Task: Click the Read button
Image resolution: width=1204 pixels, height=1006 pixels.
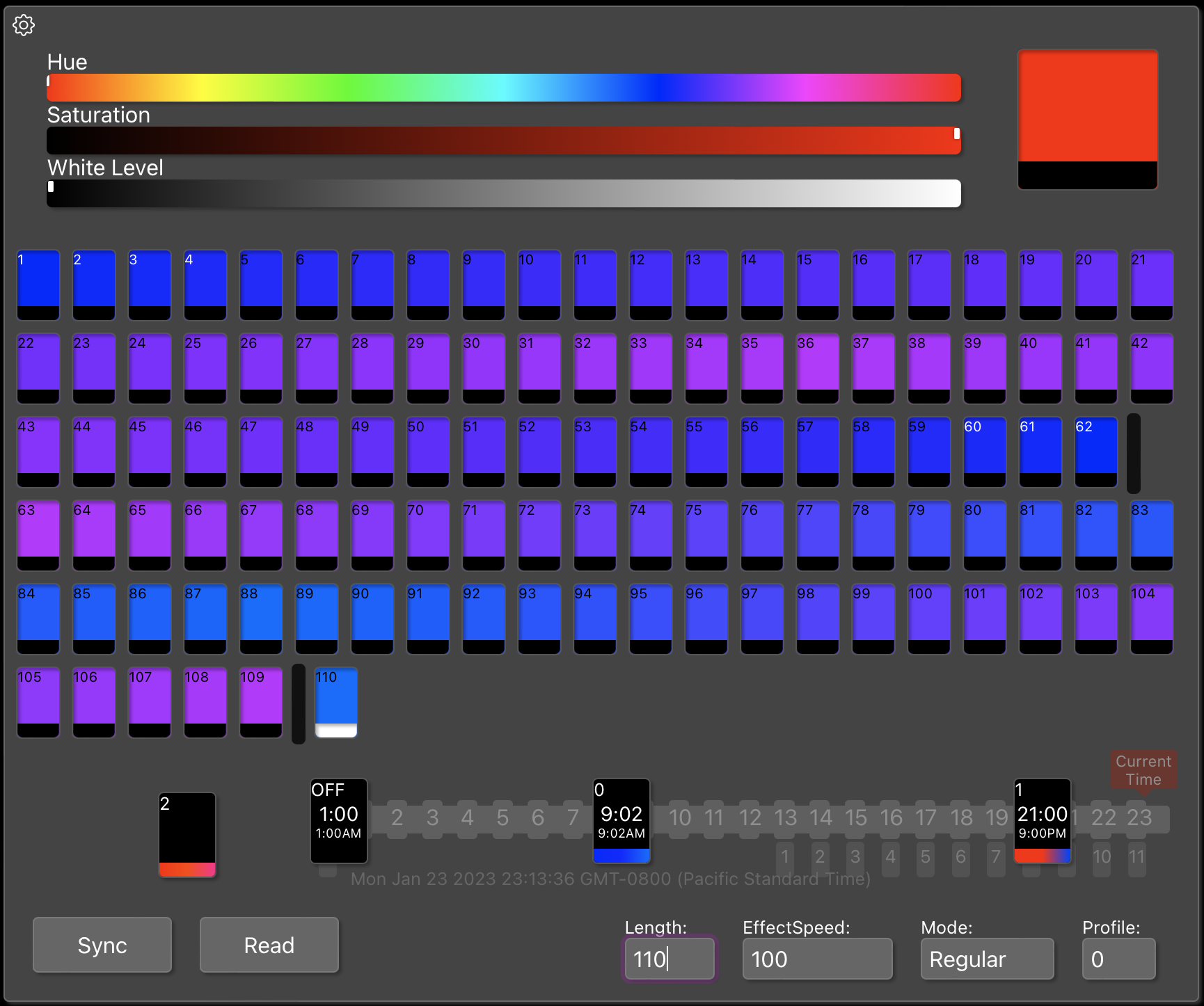Action: (269, 945)
